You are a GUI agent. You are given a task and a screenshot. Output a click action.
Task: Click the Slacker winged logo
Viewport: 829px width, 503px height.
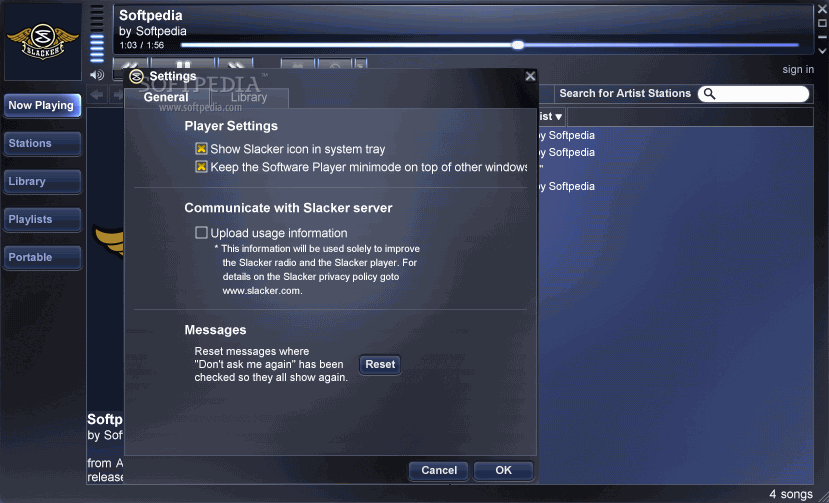[x=42, y=42]
